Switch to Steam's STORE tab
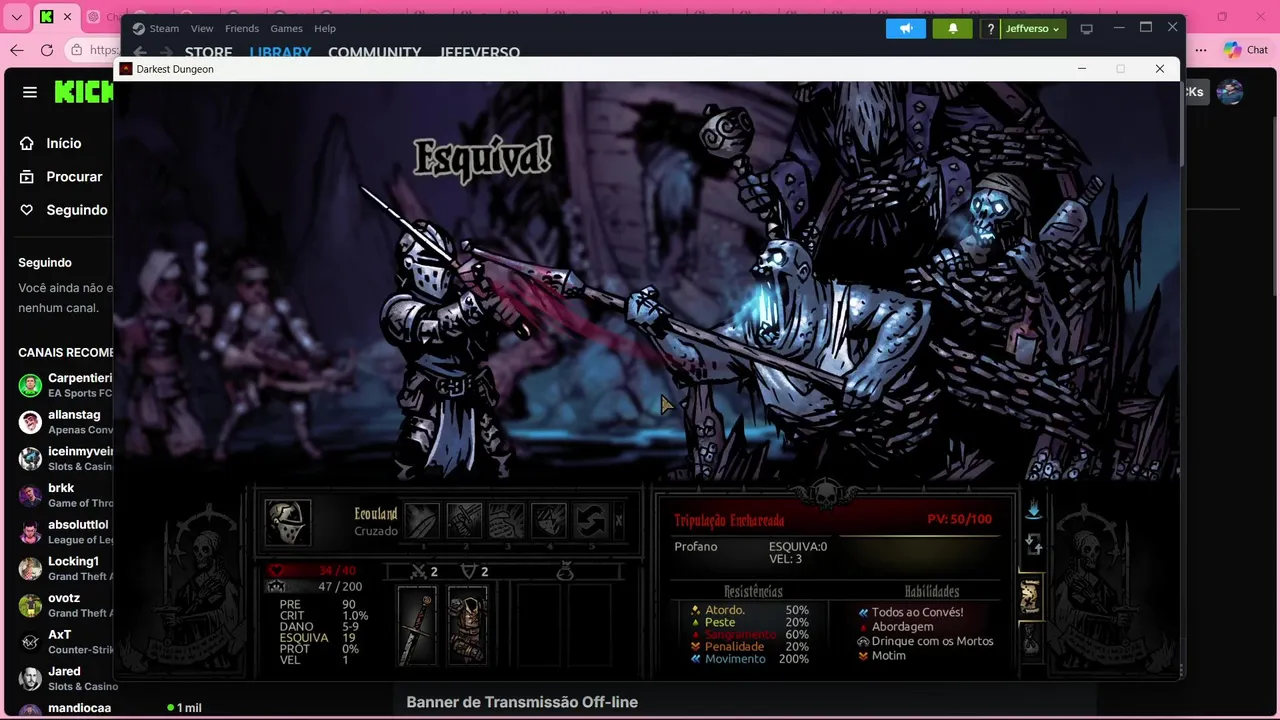Viewport: 1280px width, 720px height. click(x=208, y=52)
